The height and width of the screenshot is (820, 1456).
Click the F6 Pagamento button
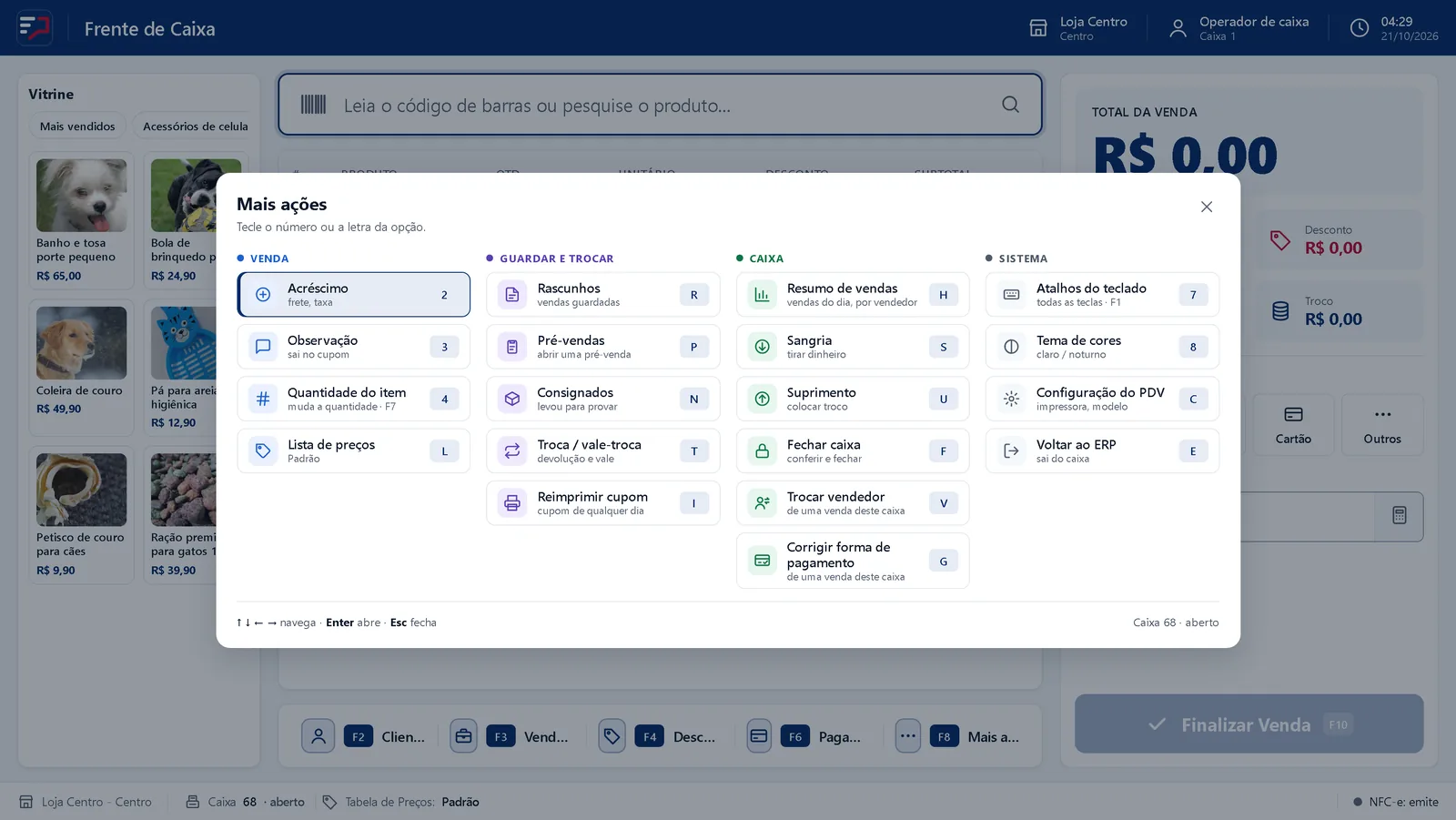point(804,736)
